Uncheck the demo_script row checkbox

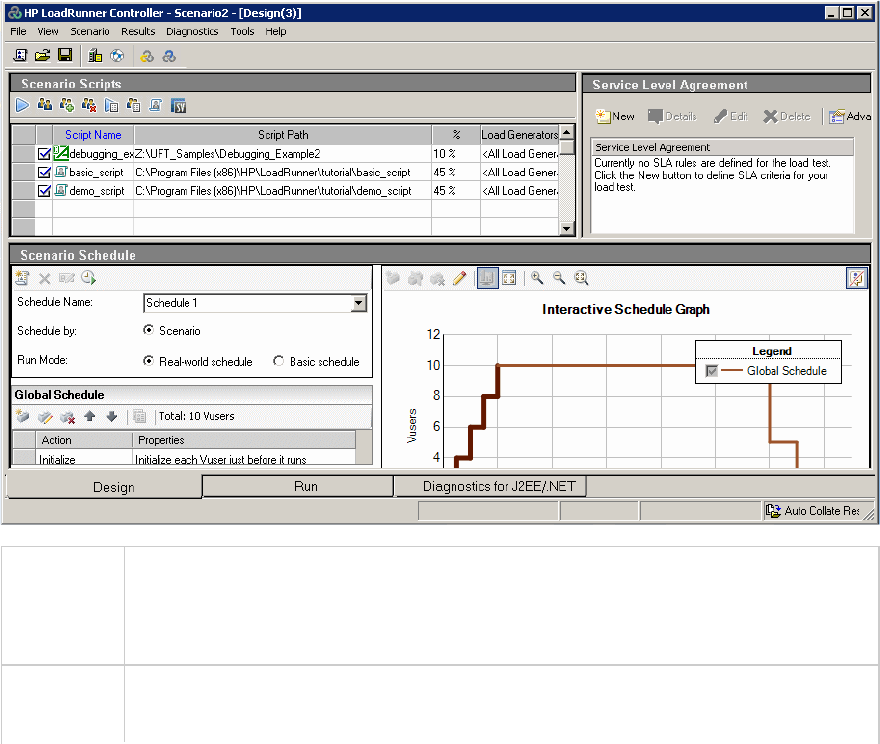tap(44, 191)
